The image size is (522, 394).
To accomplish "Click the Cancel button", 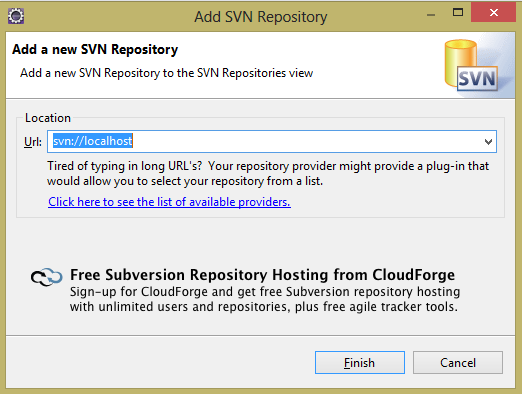I will coord(458,362).
